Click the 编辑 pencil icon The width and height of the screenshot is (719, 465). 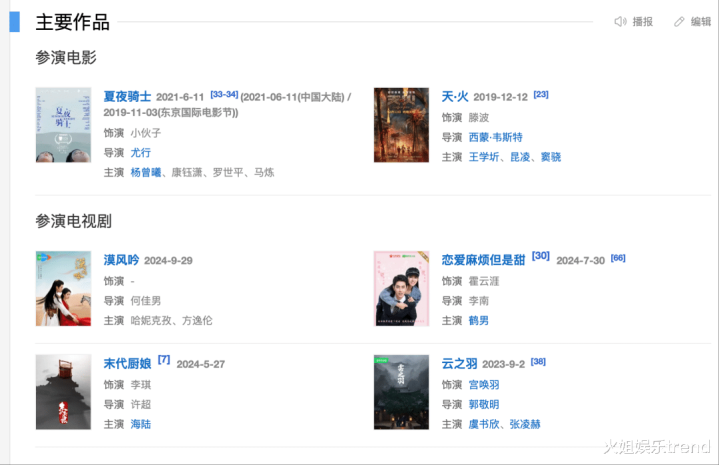coord(679,22)
